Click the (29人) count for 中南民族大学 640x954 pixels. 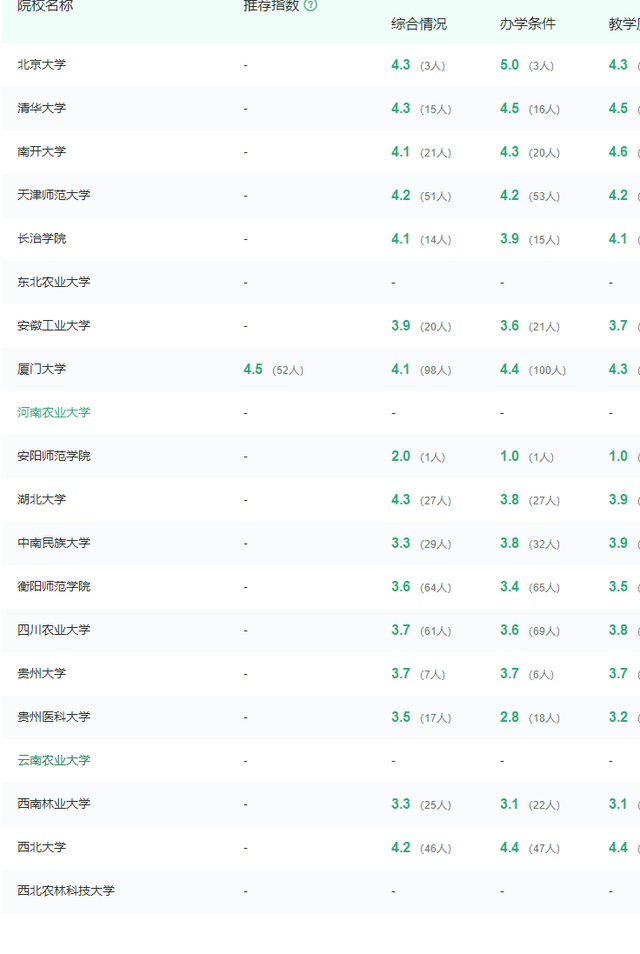pos(436,544)
